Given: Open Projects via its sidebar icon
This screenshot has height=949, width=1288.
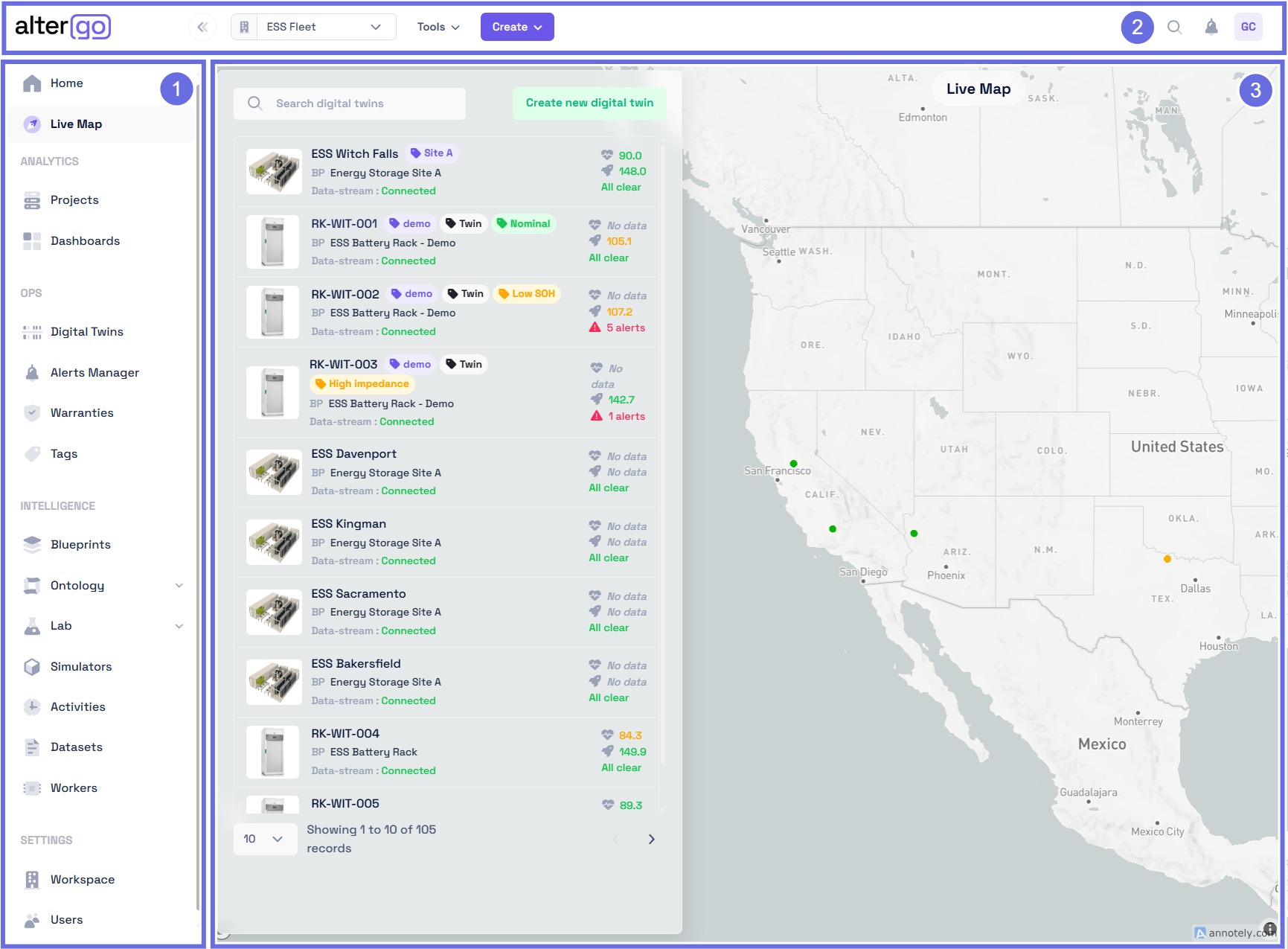Looking at the screenshot, I should tap(31, 199).
